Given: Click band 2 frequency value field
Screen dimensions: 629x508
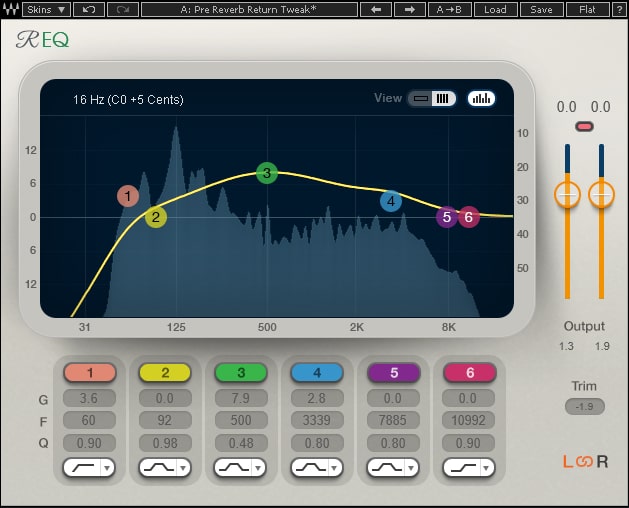Looking at the screenshot, I should tap(166, 420).
